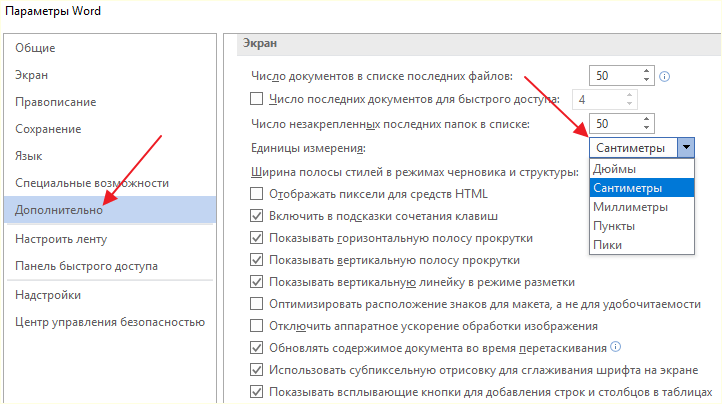Open 'Правописание' settings section

pos(110,102)
